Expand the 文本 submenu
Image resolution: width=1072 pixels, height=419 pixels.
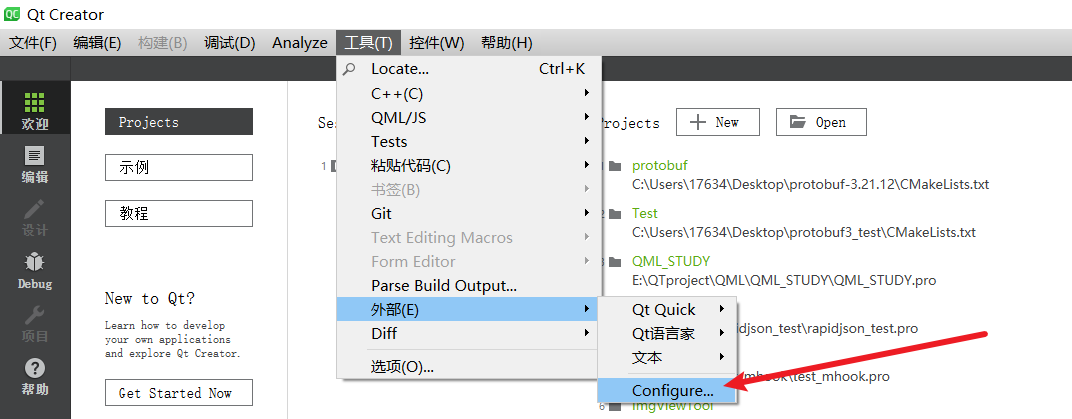click(667, 357)
